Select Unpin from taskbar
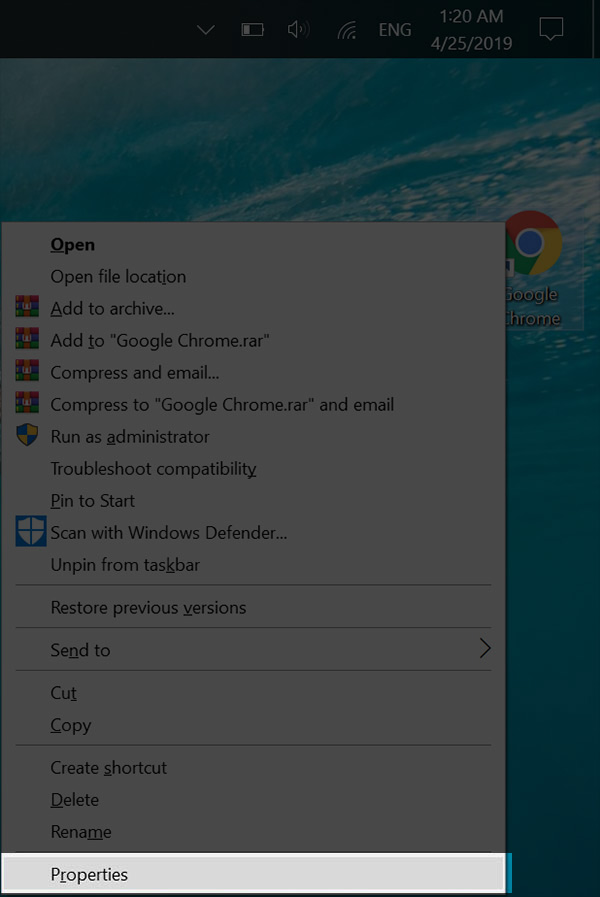The image size is (600, 897). click(x=253, y=565)
